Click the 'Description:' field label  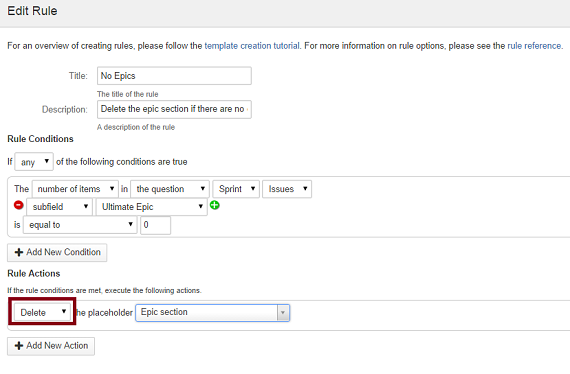(65, 109)
